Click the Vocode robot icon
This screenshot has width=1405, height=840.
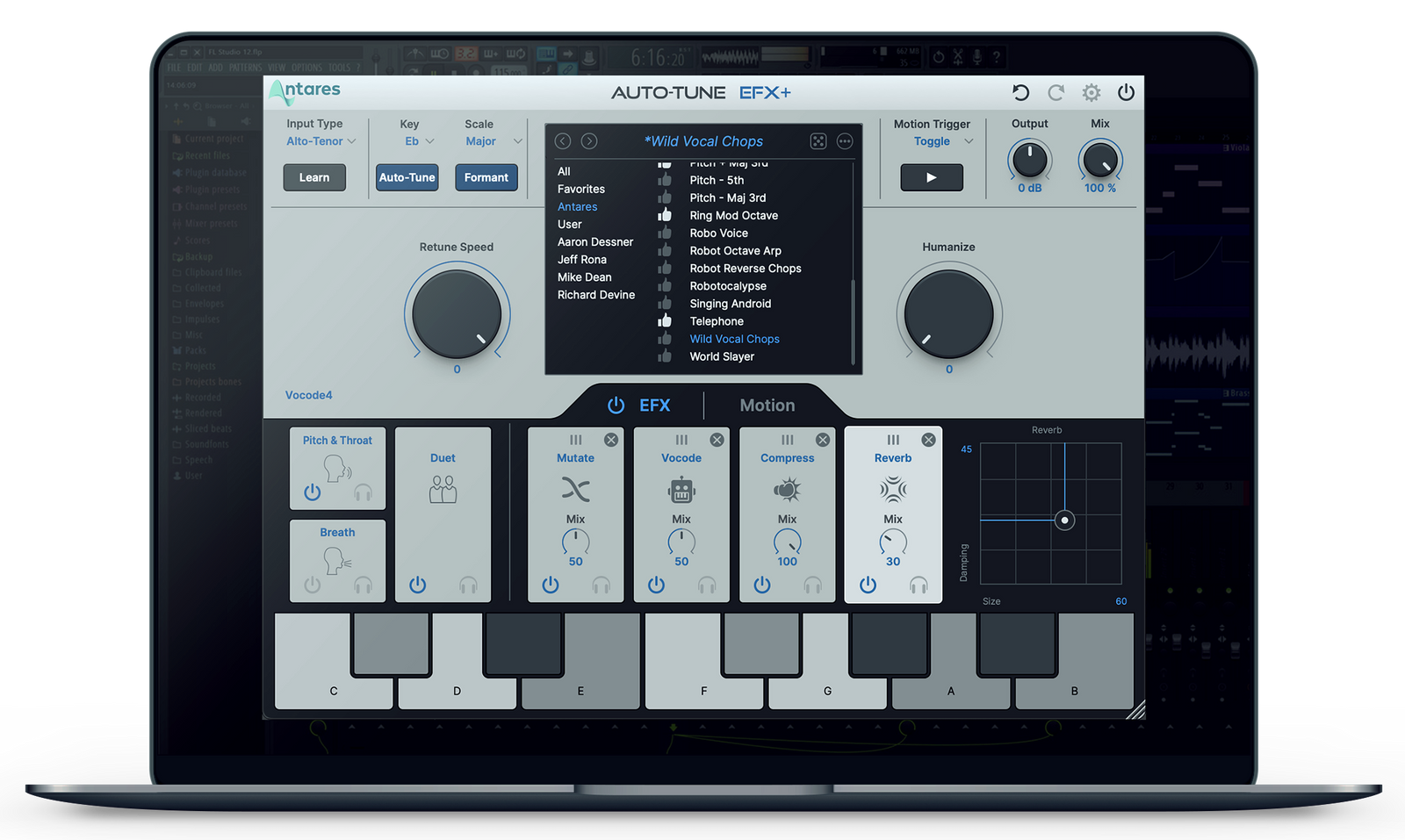click(681, 489)
